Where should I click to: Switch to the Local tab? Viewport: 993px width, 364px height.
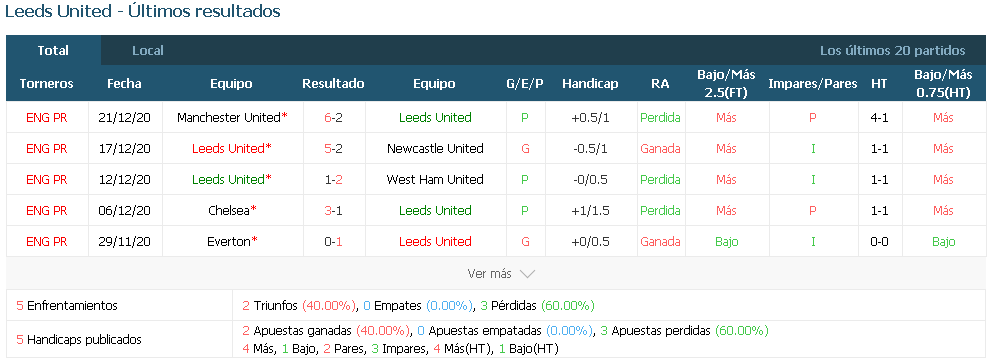pyautogui.click(x=148, y=51)
